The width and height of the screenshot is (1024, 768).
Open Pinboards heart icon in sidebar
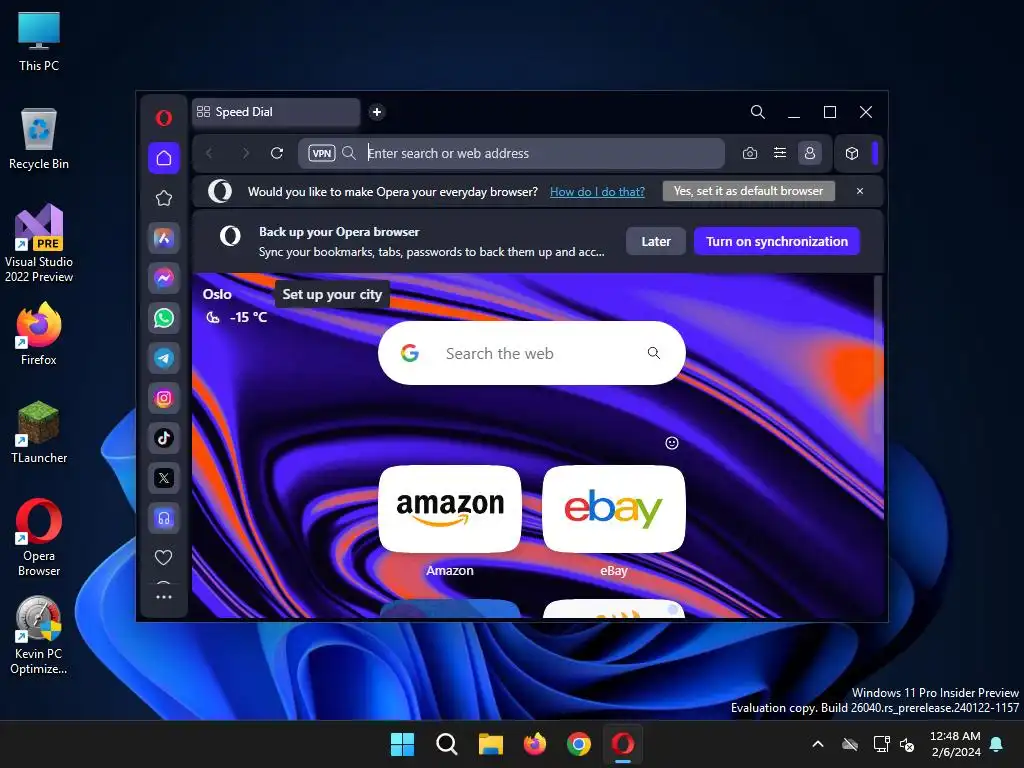pos(164,557)
